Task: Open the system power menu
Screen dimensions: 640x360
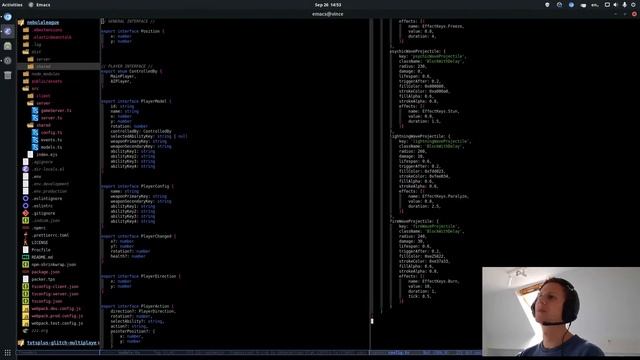Action: pyautogui.click(x=633, y=5)
